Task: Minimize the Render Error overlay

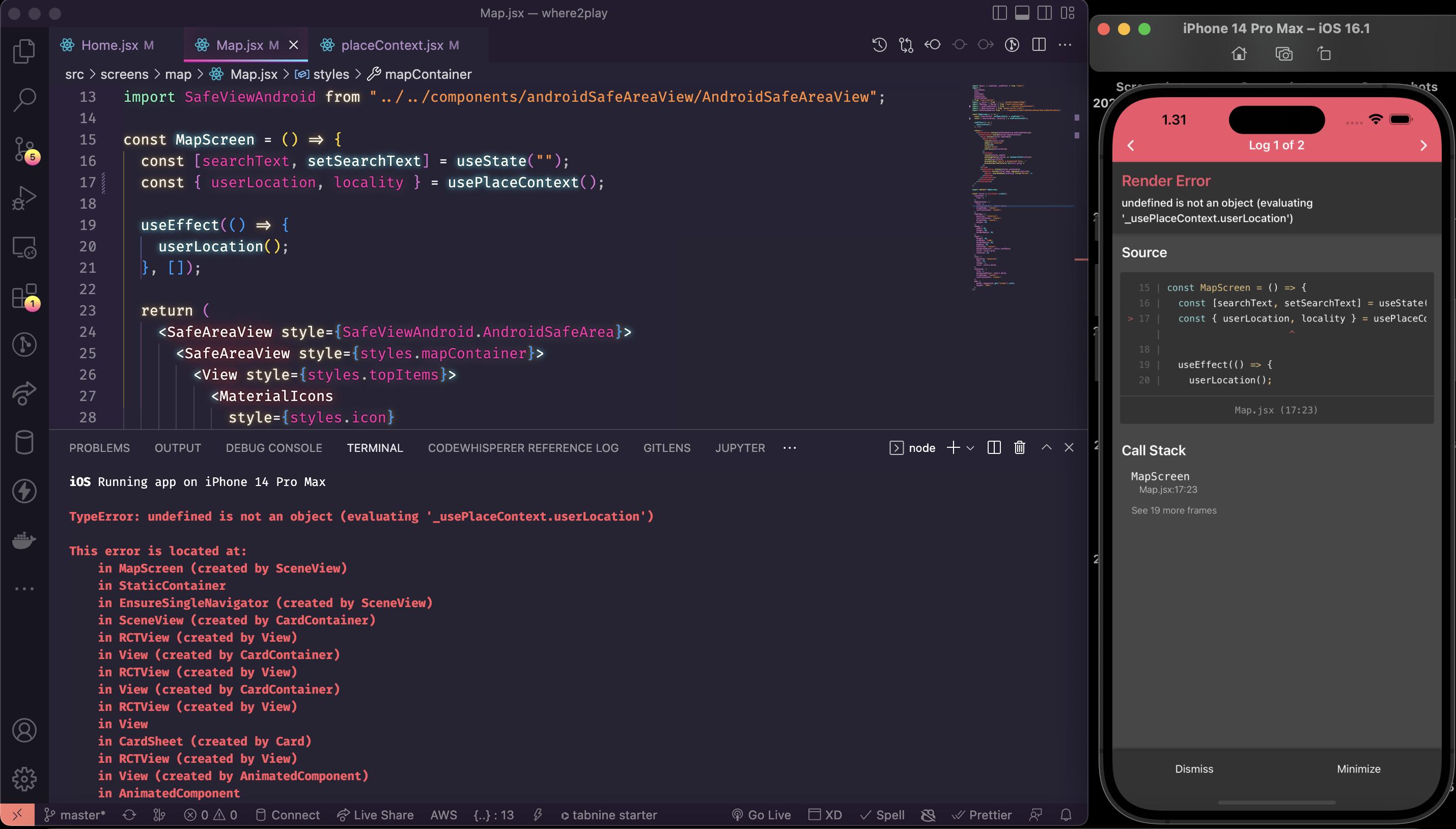Action: pos(1359,768)
